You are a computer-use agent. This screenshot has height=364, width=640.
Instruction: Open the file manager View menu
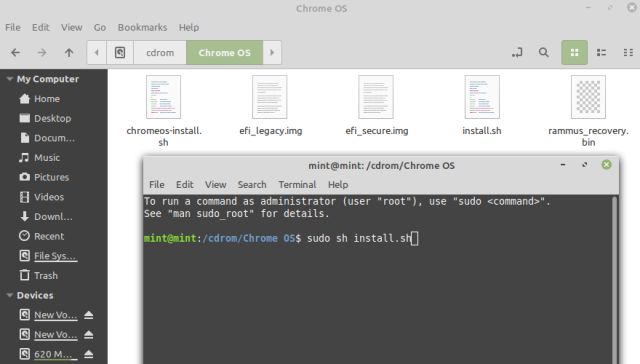pyautogui.click(x=71, y=27)
